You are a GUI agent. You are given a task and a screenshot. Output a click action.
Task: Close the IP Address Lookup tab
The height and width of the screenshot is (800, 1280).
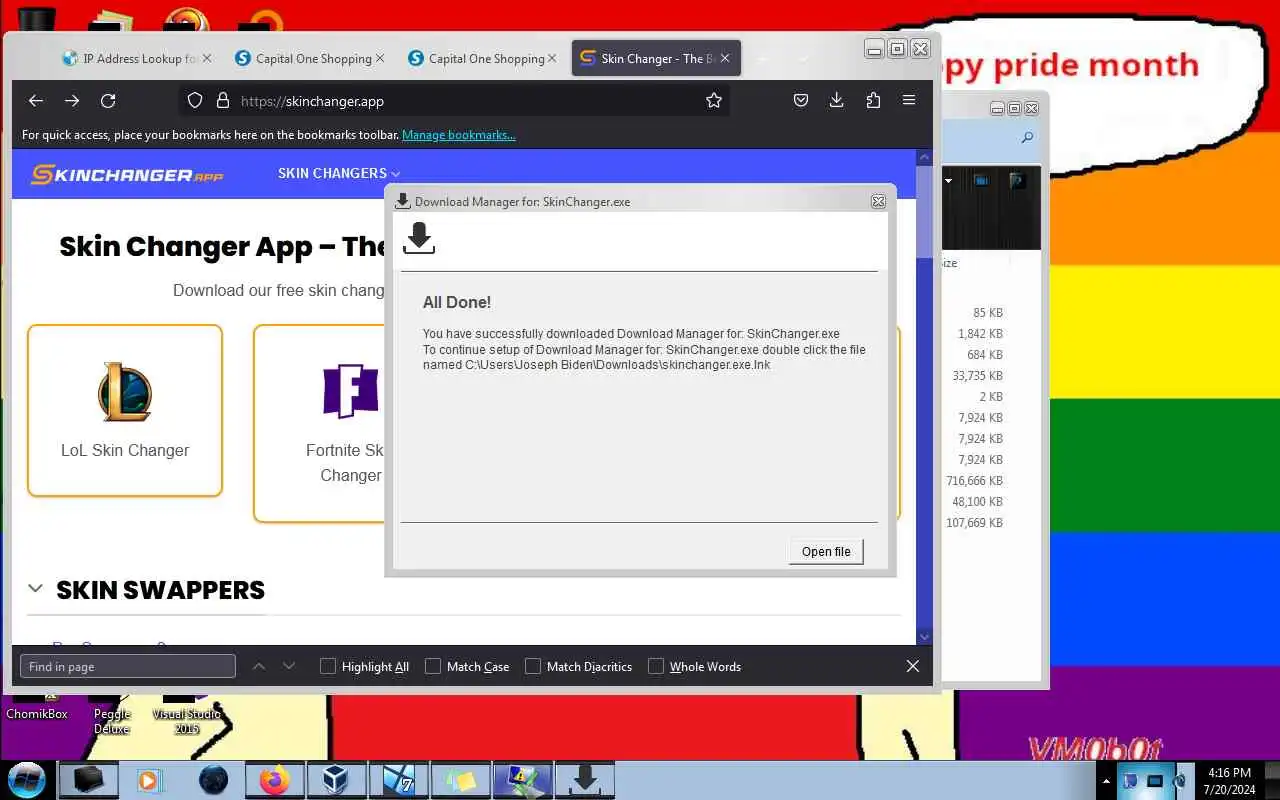tap(207, 58)
